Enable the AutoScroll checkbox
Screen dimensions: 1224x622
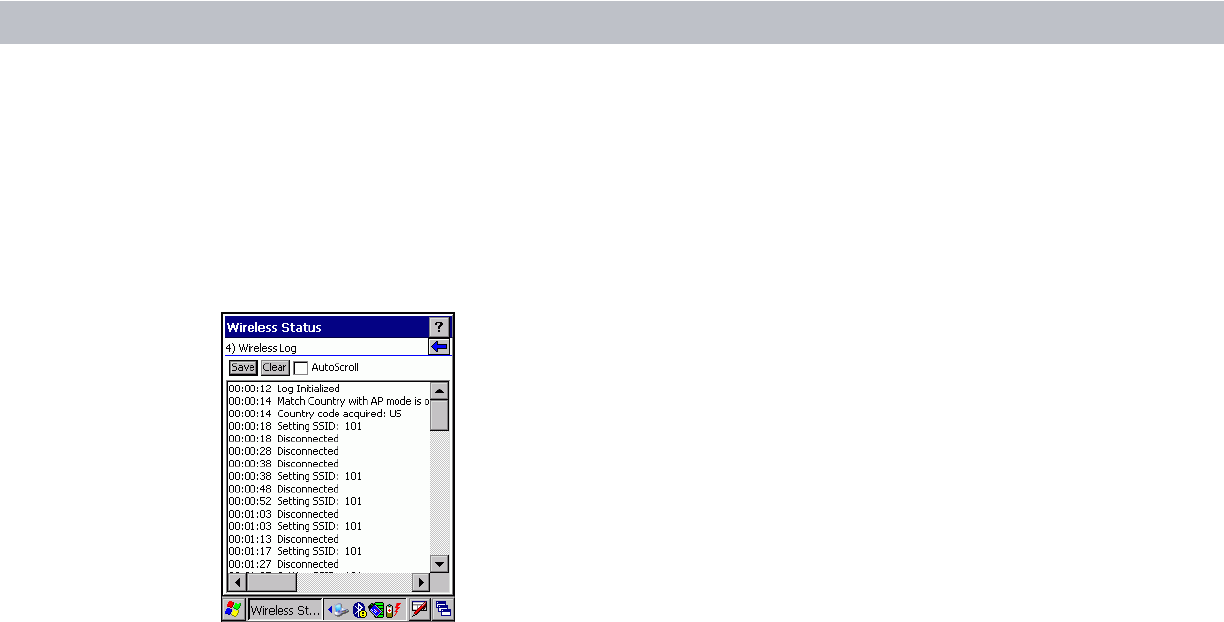(301, 367)
